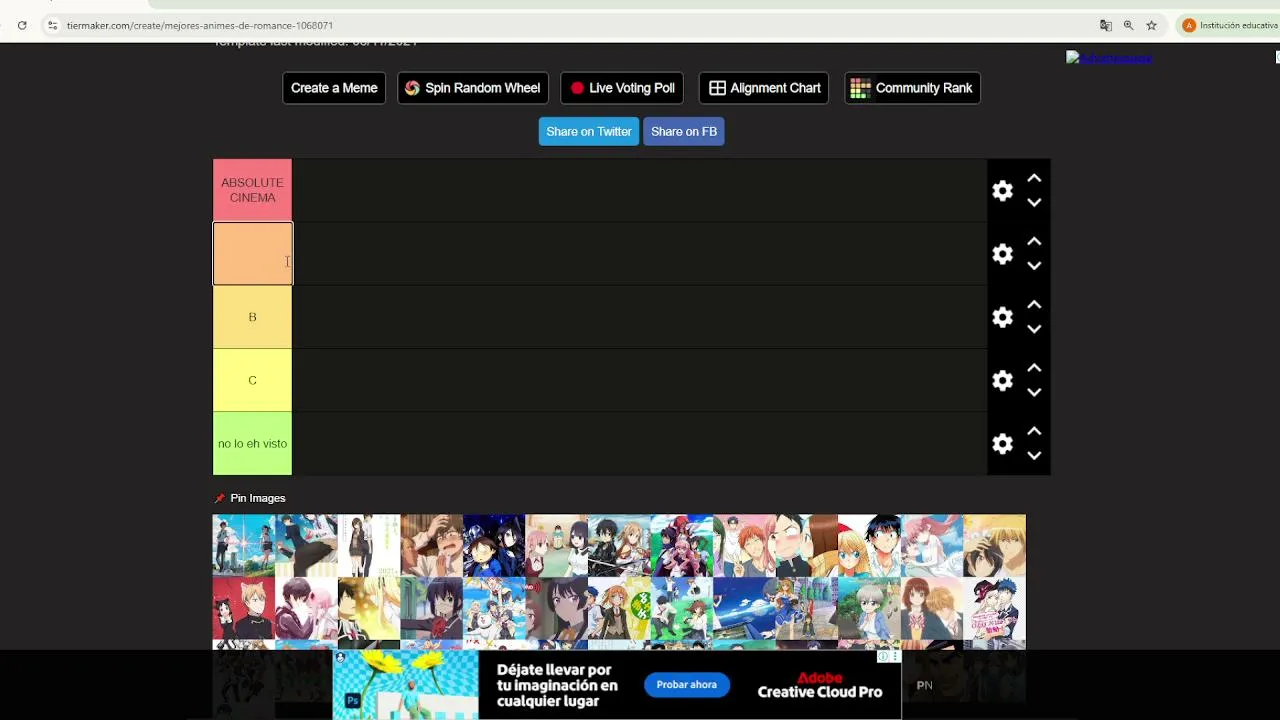The width and height of the screenshot is (1280, 720).
Task: Start a Live Voting Poll
Action: pos(622,88)
